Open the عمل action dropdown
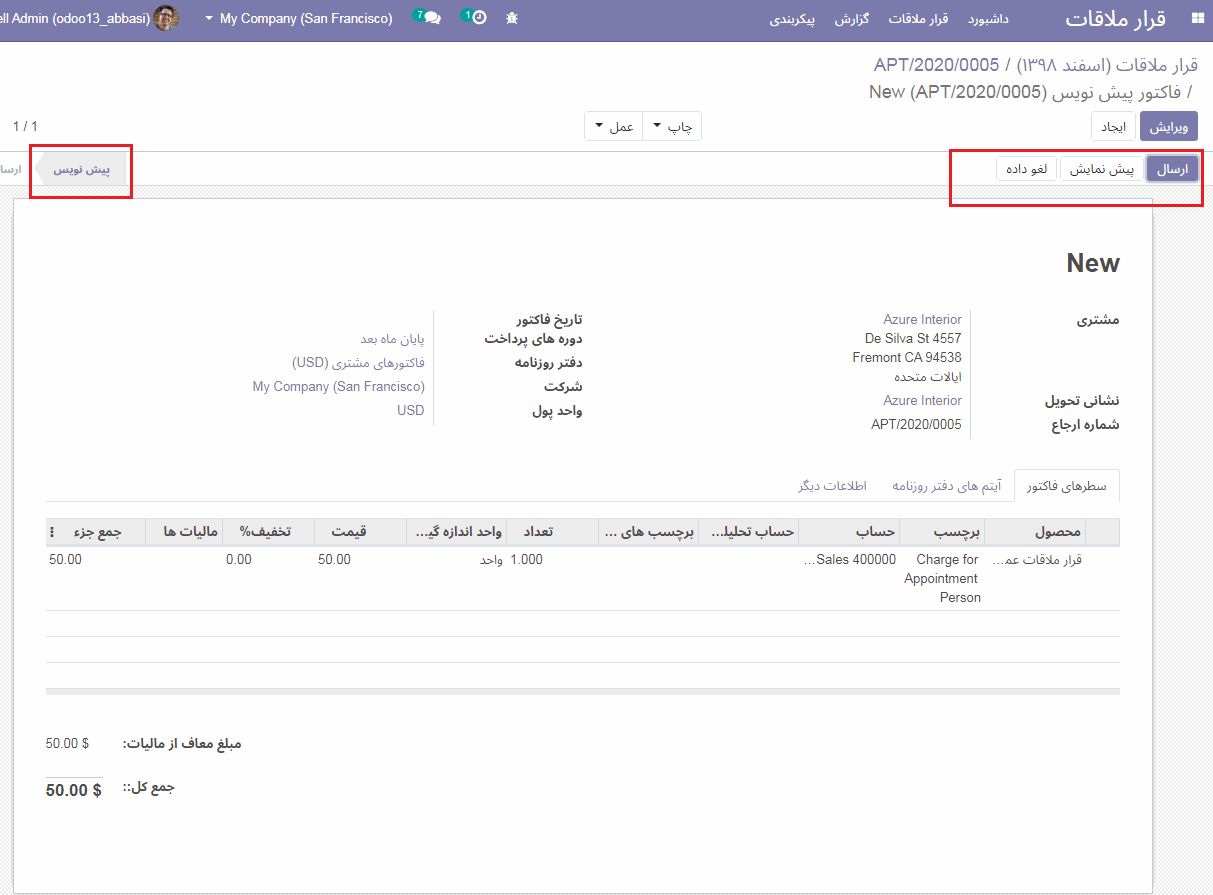Viewport: 1213px width, 895px height. tap(614, 127)
